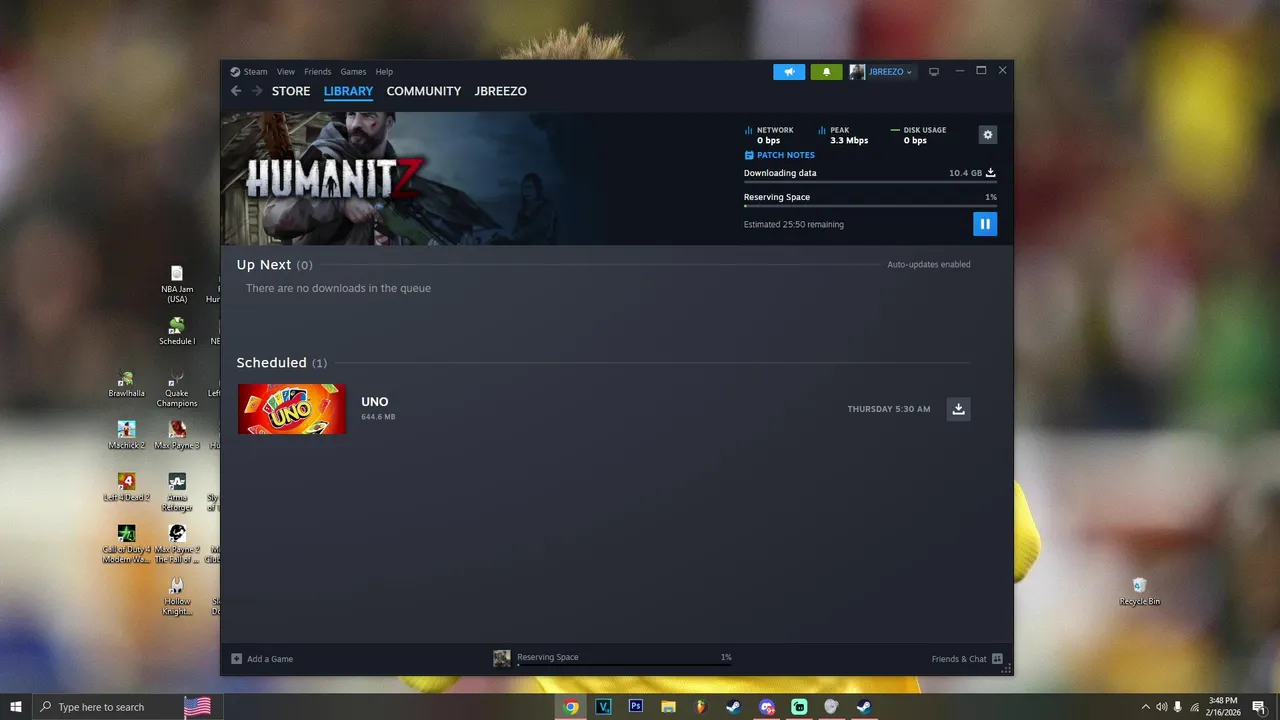Click the download arrow beside 10.4 GB
This screenshot has height=720, width=1280.
(x=991, y=173)
